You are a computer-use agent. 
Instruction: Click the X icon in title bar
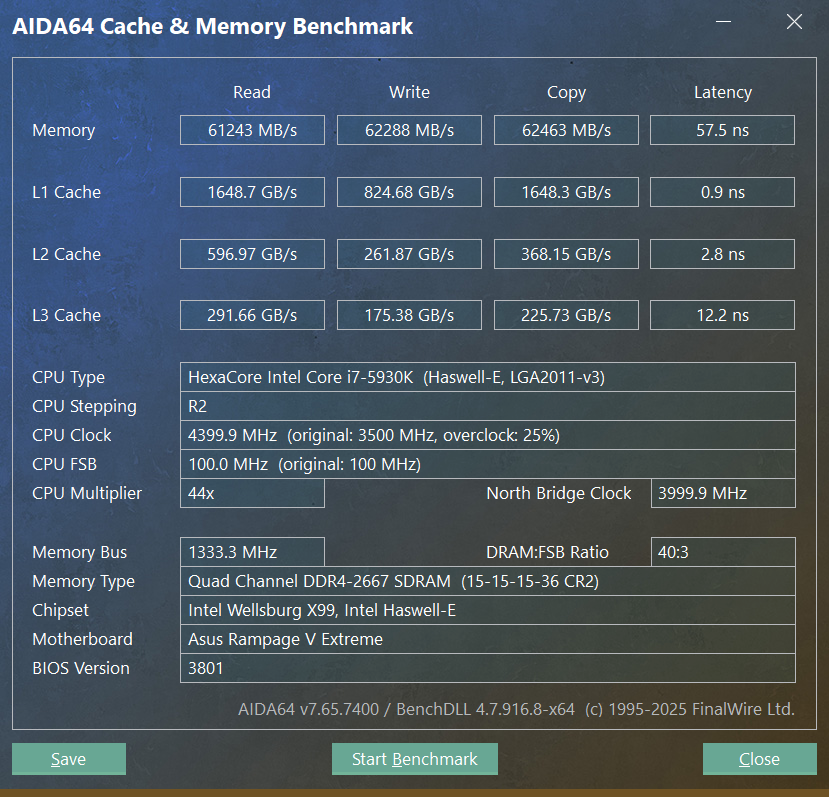(794, 22)
